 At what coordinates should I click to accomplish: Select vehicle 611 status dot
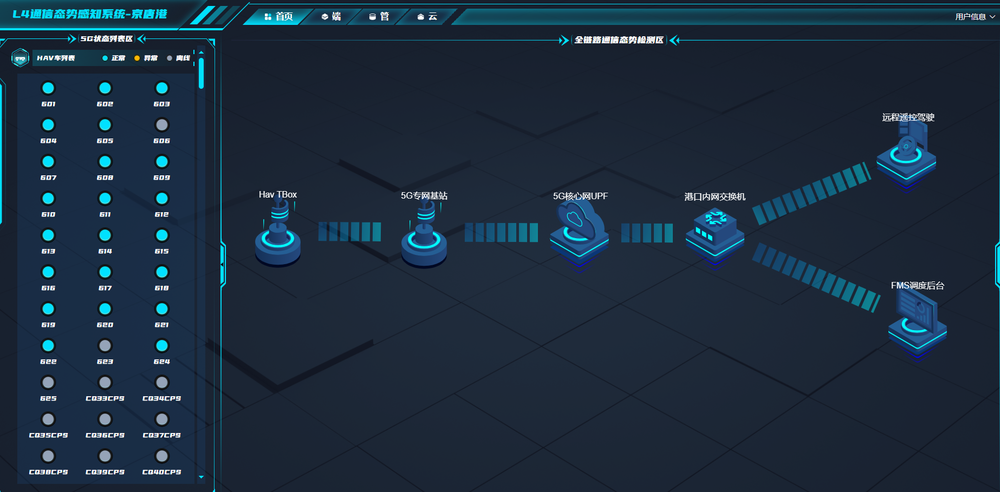click(x=105, y=198)
